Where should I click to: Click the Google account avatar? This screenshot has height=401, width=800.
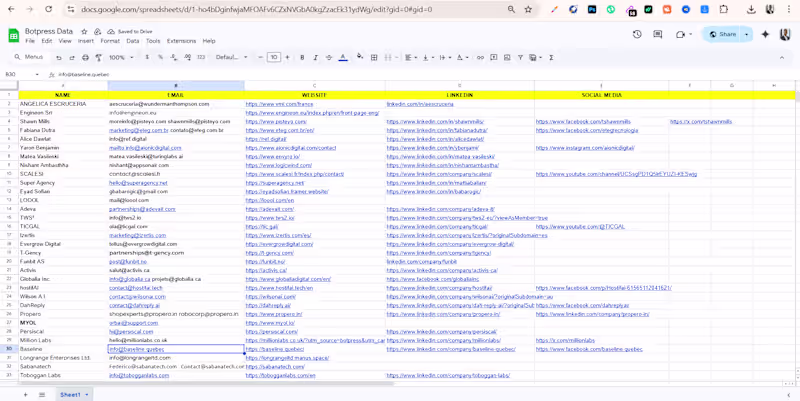786,34
